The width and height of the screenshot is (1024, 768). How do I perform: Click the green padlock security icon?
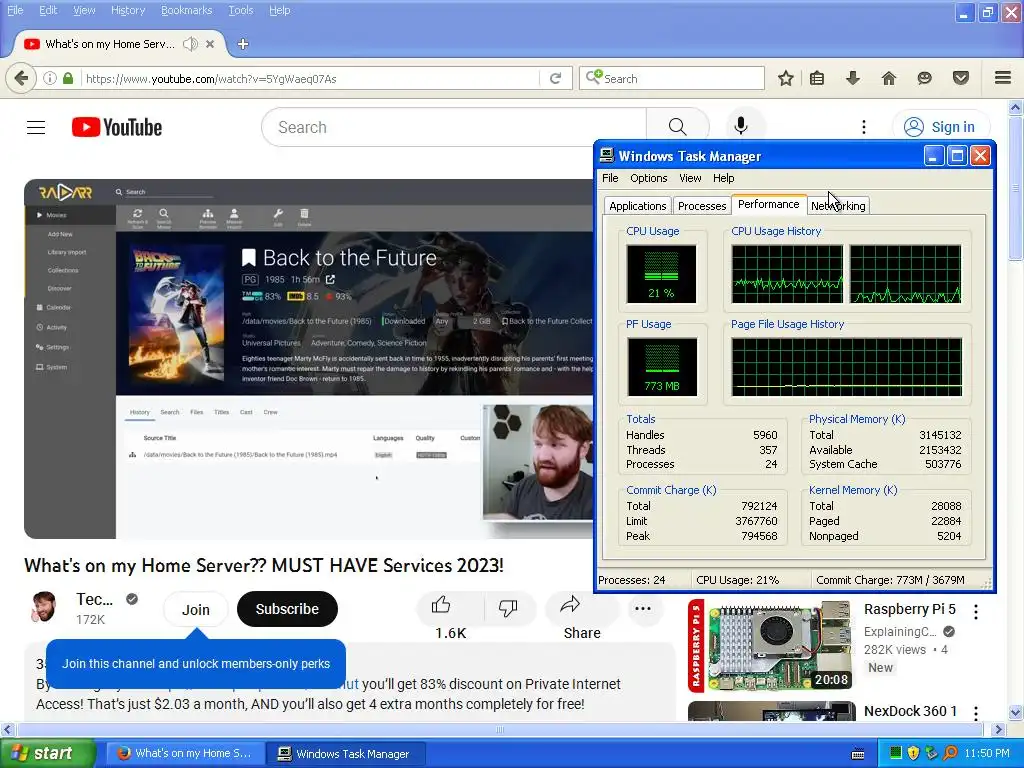pyautogui.click(x=68, y=78)
